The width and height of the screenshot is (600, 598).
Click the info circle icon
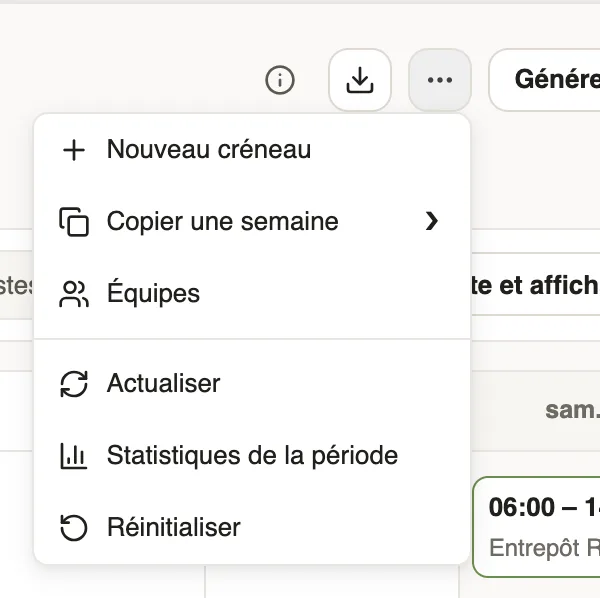[280, 80]
